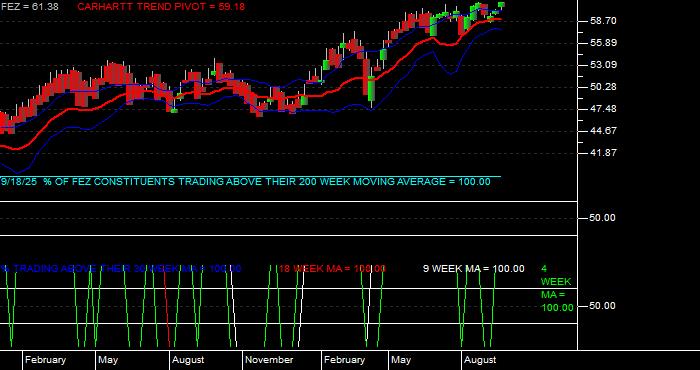Click the November date marker
Screen dimensions: 700x370
coord(269,360)
